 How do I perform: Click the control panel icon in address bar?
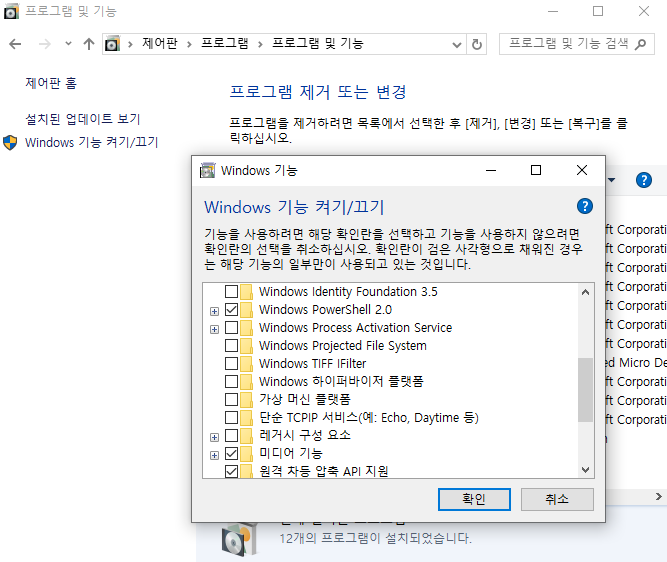click(x=112, y=44)
